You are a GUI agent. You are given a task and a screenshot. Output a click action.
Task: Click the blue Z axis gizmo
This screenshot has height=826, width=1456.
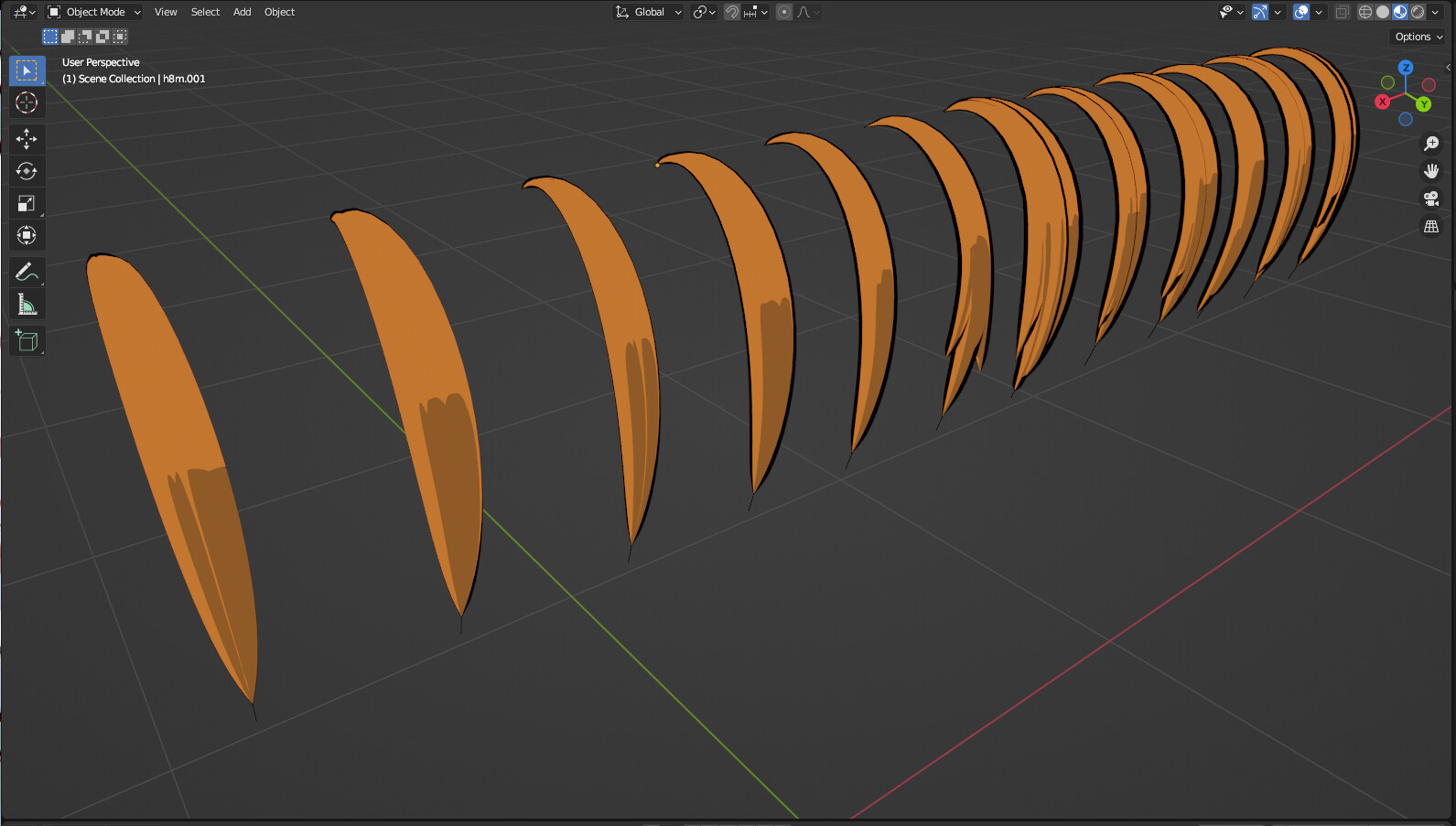[1406, 68]
